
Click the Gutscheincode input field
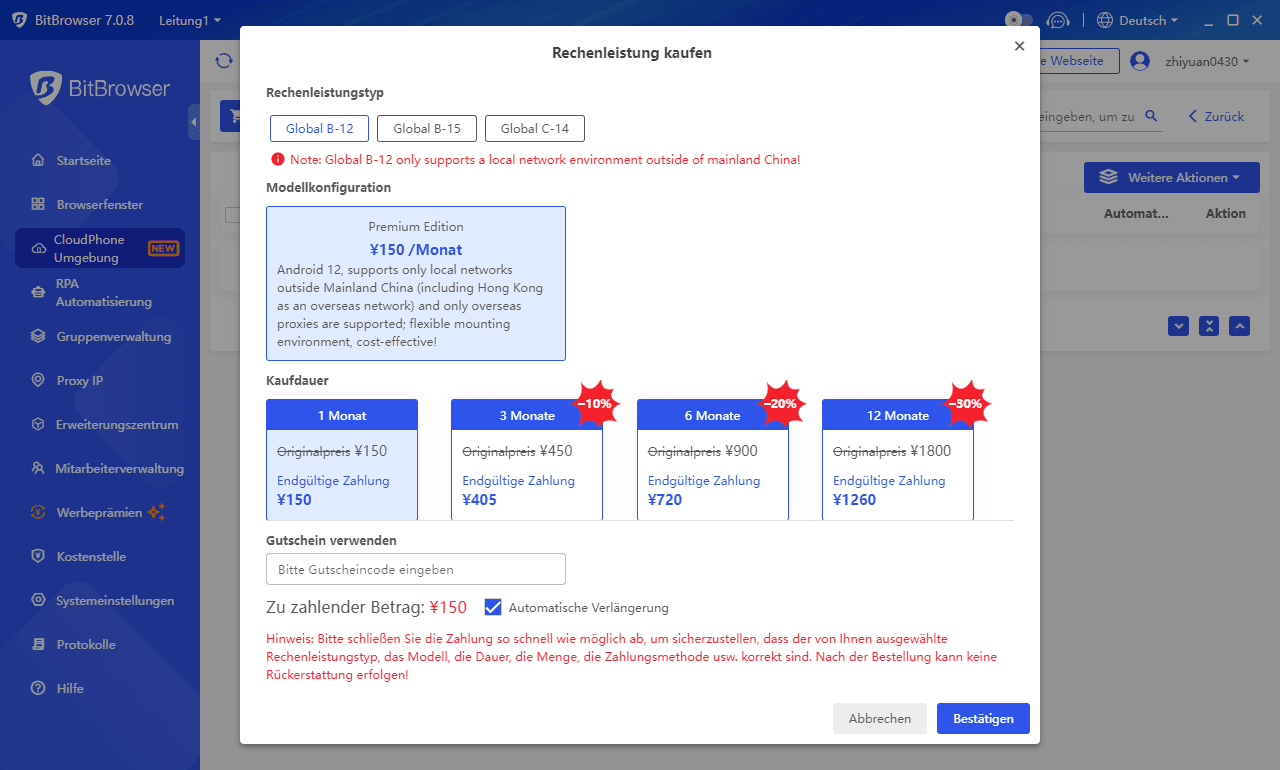[x=415, y=569]
